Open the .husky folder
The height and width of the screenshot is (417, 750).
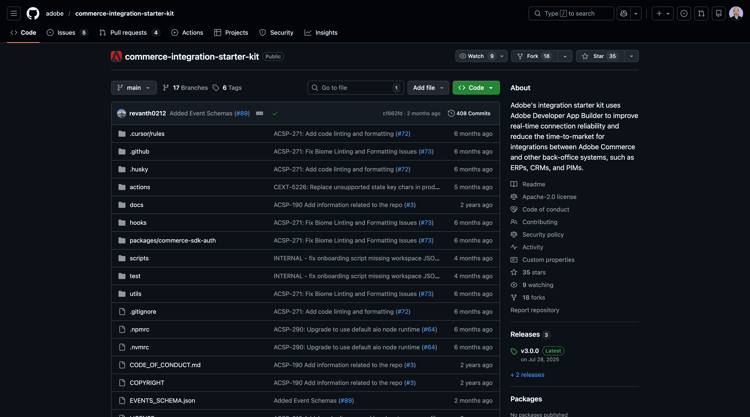pos(139,169)
